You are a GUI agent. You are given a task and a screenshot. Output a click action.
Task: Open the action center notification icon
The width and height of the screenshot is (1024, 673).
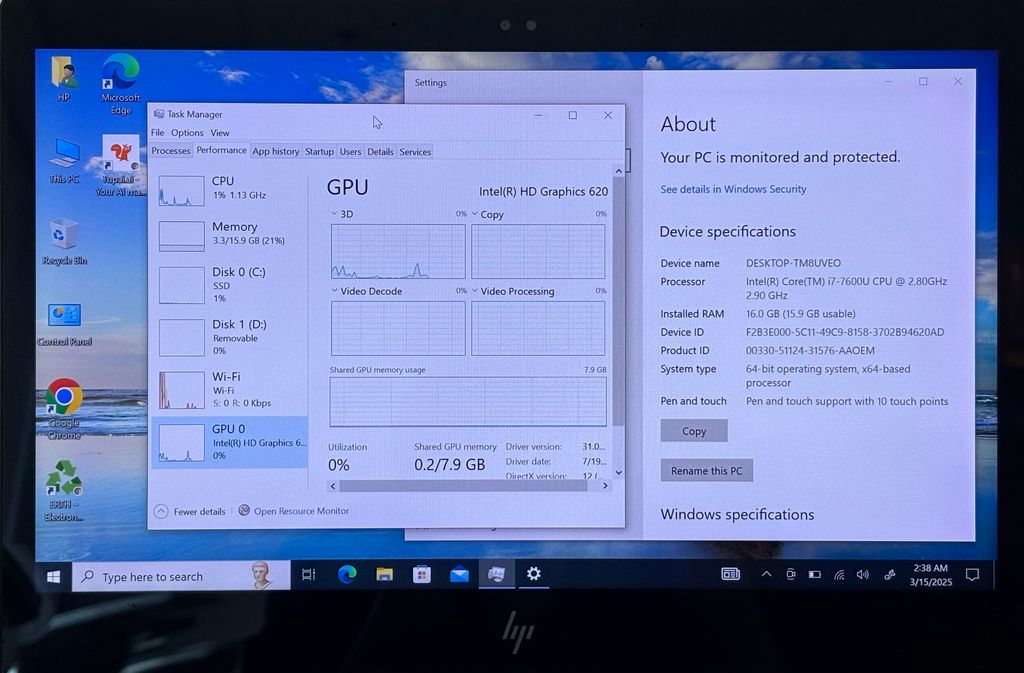[972, 574]
